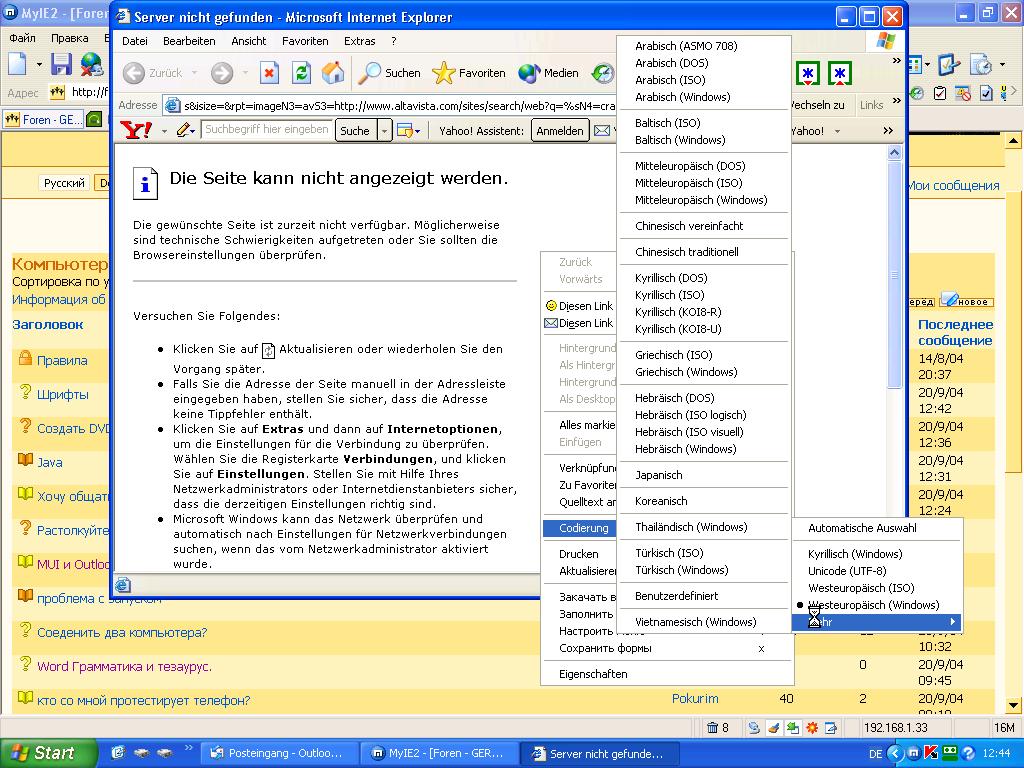1024x768 pixels.
Task: Click the green Refresh icon in Internet Explorer
Action: [301, 72]
